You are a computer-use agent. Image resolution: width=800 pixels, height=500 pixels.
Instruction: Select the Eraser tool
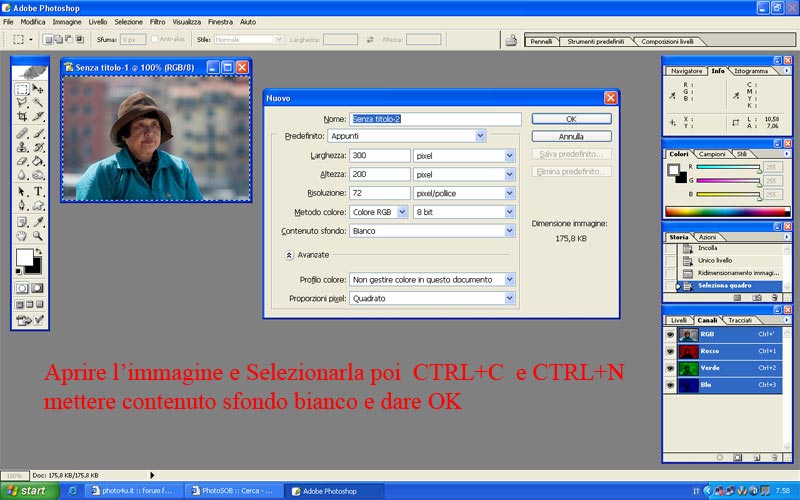[x=22, y=161]
